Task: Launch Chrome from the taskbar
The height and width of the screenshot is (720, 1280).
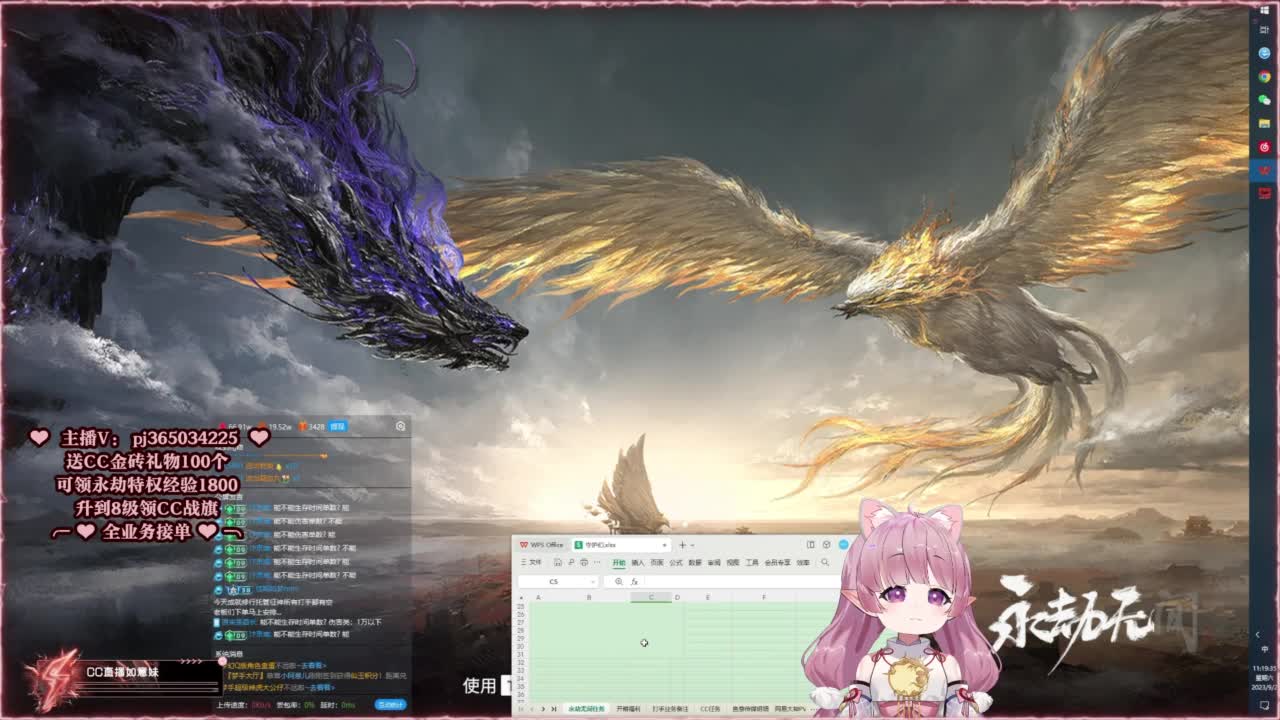Action: (1264, 77)
